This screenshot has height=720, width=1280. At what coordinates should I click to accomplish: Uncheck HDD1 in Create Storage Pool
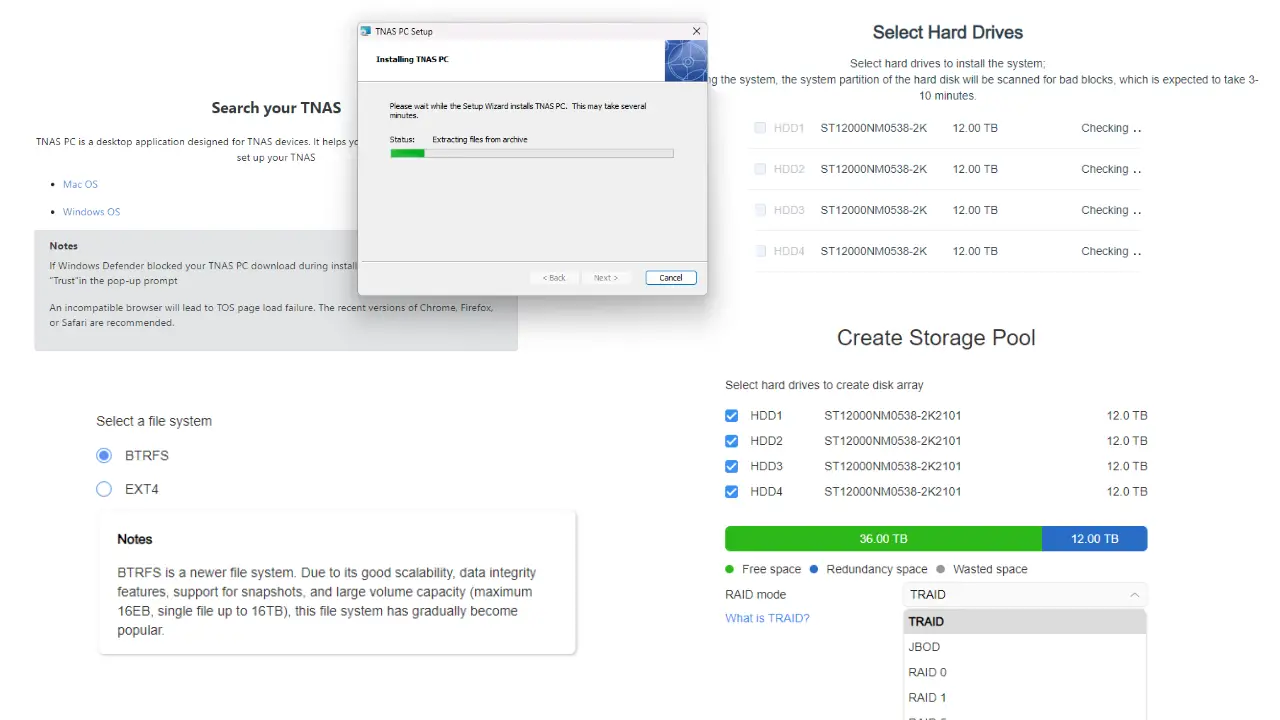point(731,415)
